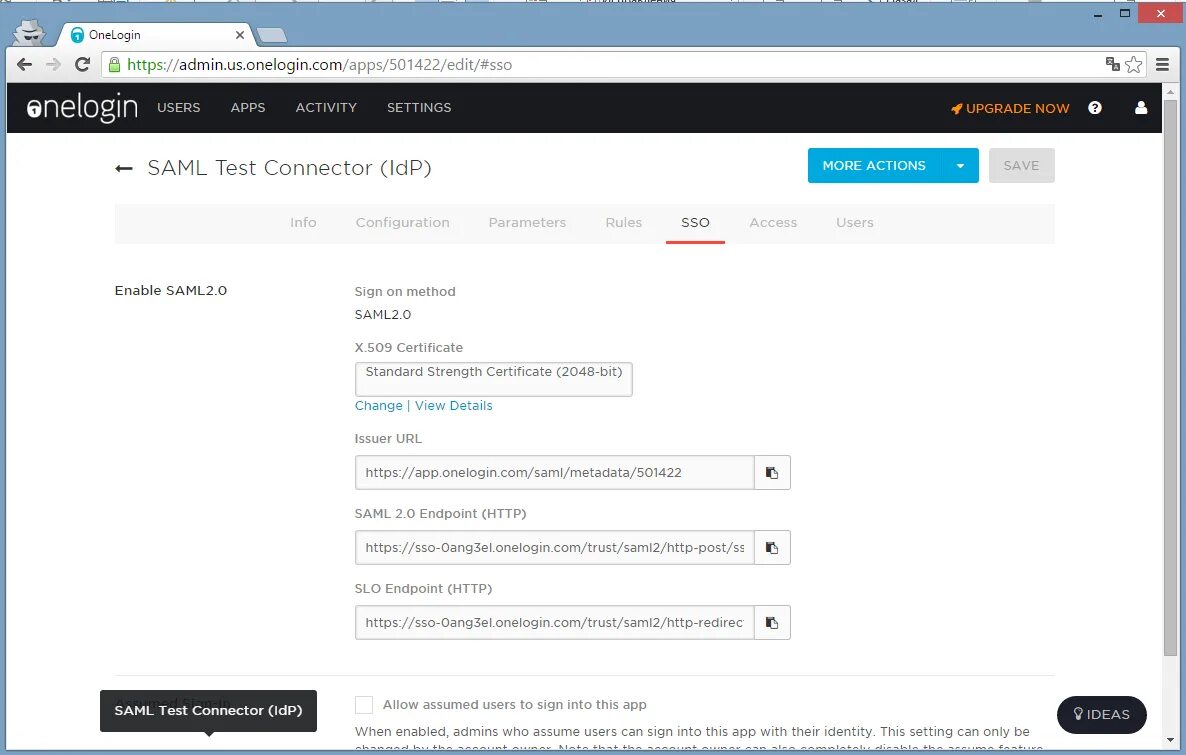Open the ACTIVITY menu
The width and height of the screenshot is (1186, 755).
pyautogui.click(x=326, y=107)
